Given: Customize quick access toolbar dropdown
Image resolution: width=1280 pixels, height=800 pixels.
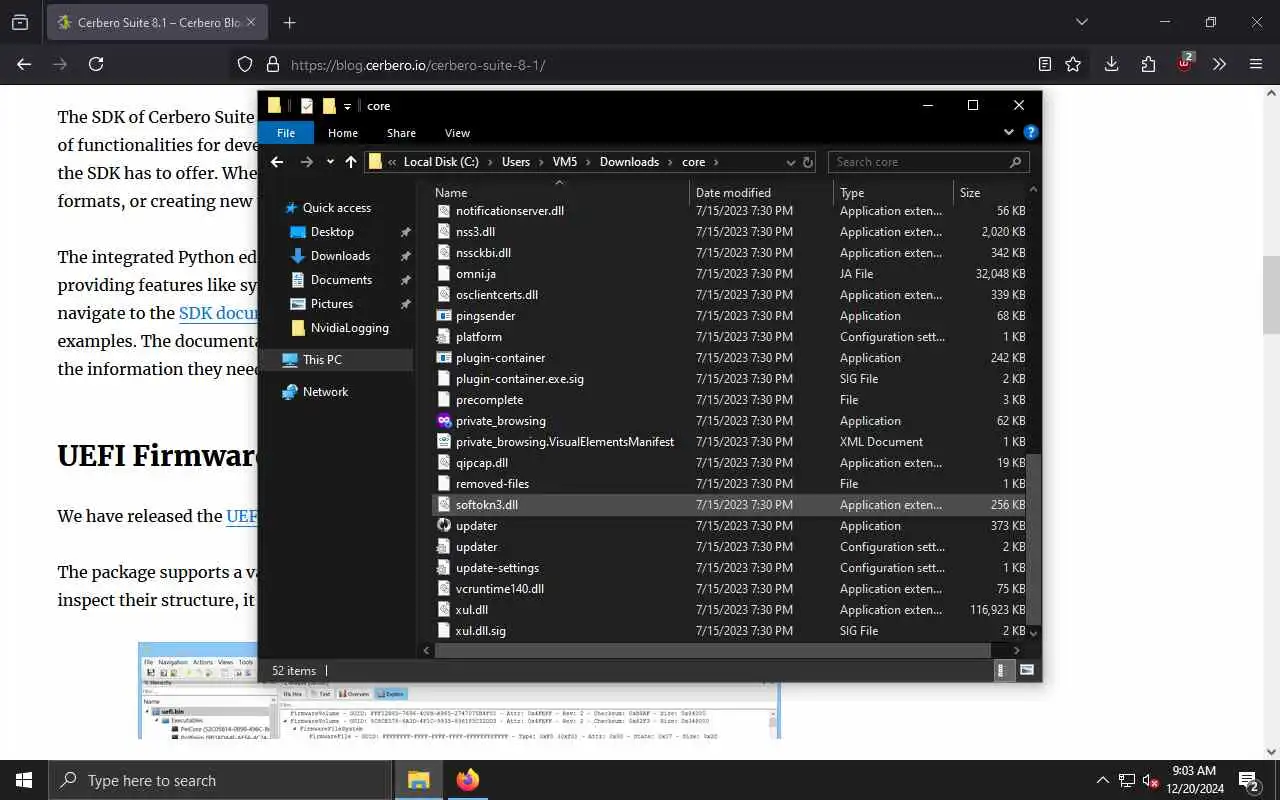Looking at the screenshot, I should tap(348, 106).
